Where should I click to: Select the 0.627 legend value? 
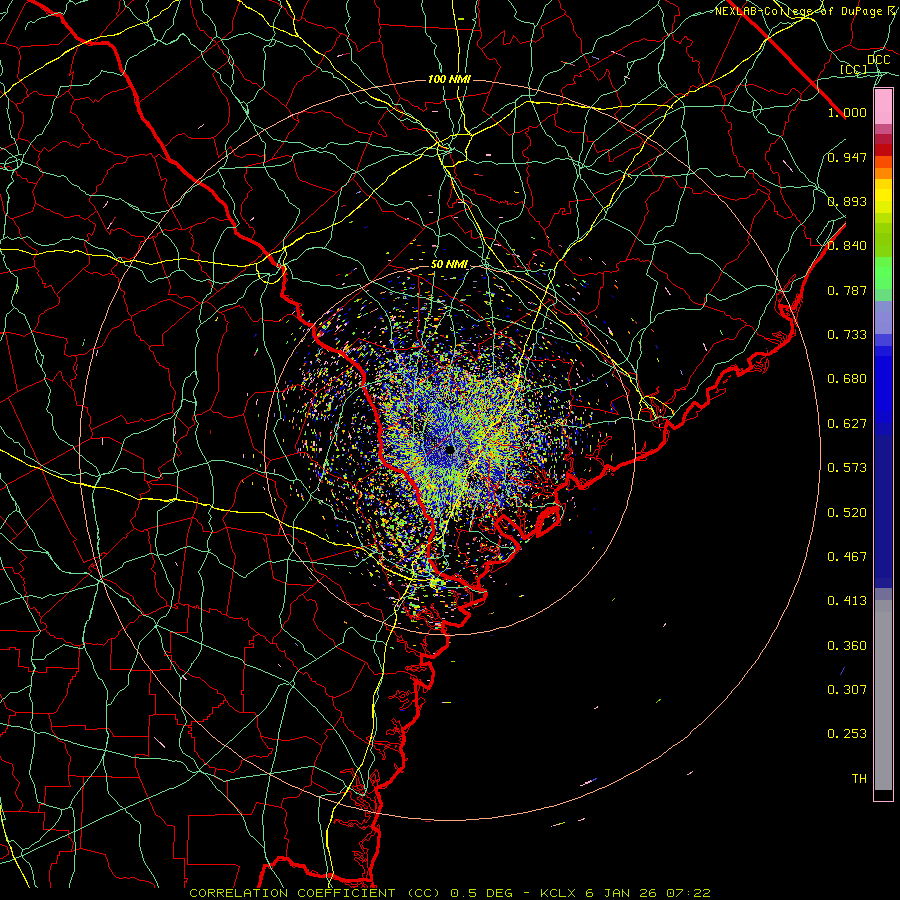847,424
